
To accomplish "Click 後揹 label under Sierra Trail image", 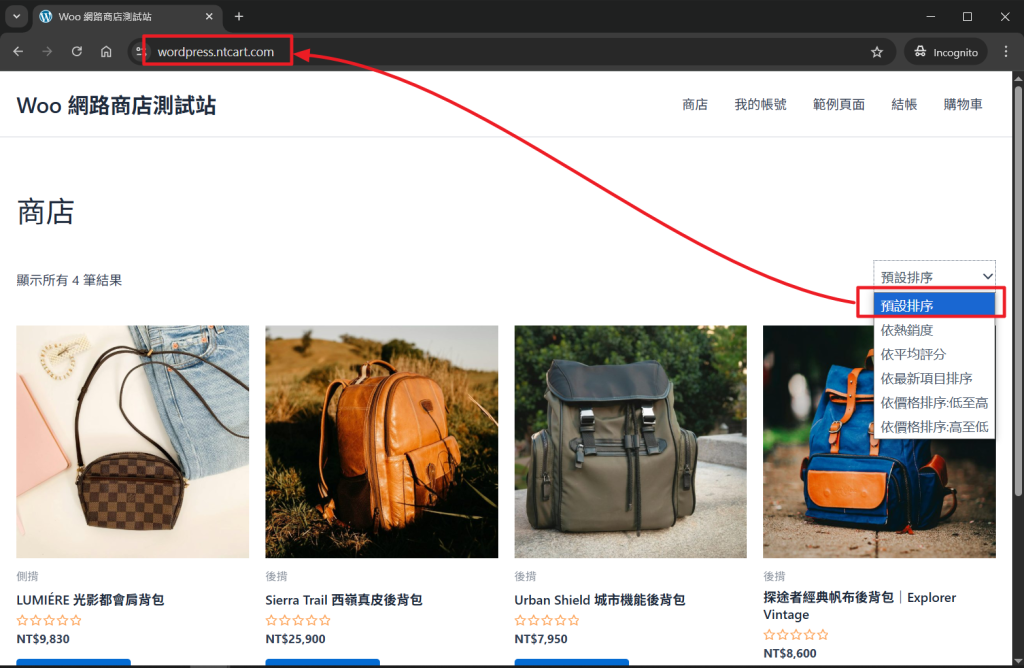I will pos(276,576).
